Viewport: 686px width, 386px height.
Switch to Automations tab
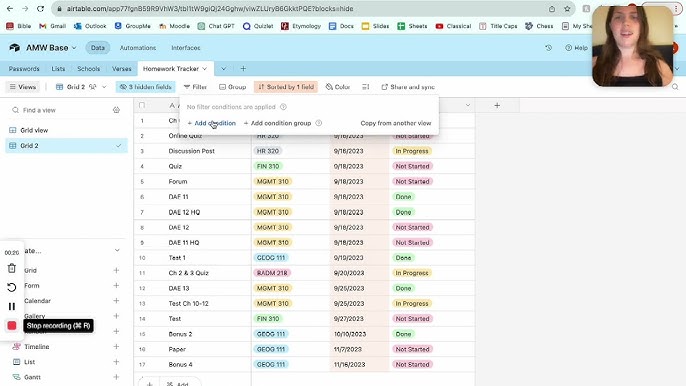(x=138, y=48)
